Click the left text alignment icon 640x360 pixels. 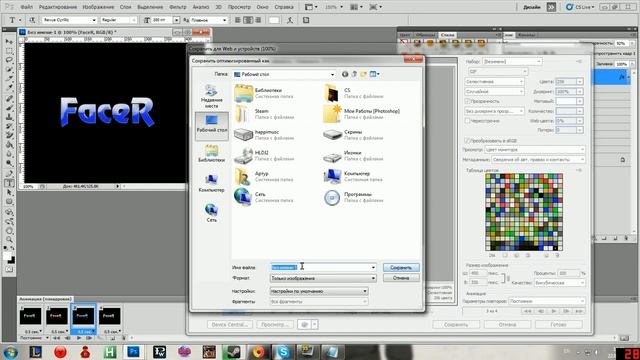pyautogui.click(x=238, y=20)
